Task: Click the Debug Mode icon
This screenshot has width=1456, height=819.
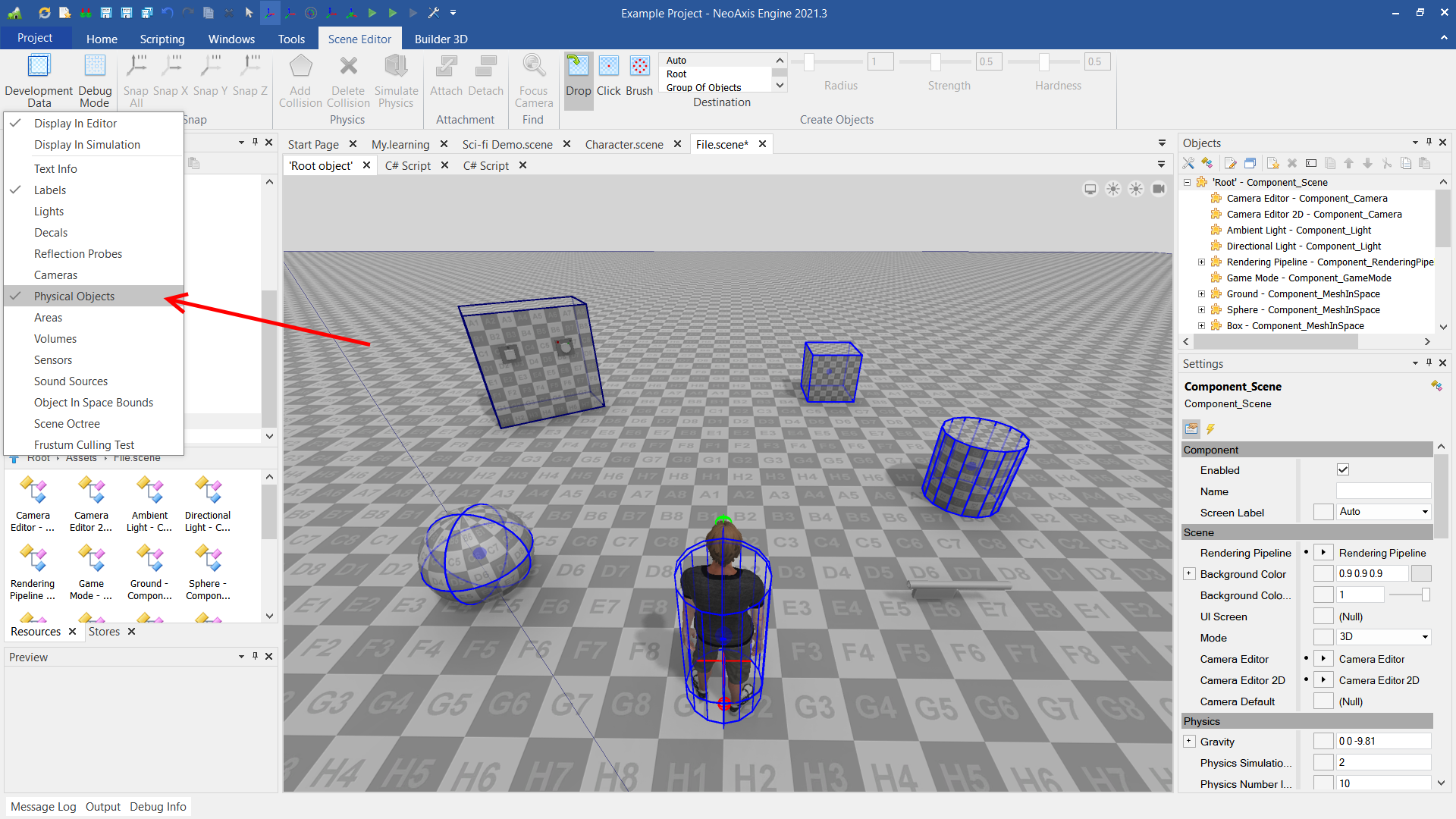Action: (95, 67)
